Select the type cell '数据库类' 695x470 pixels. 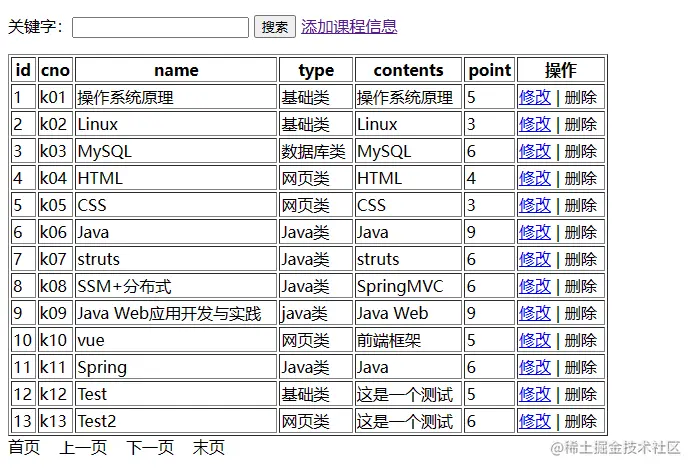tap(316, 151)
